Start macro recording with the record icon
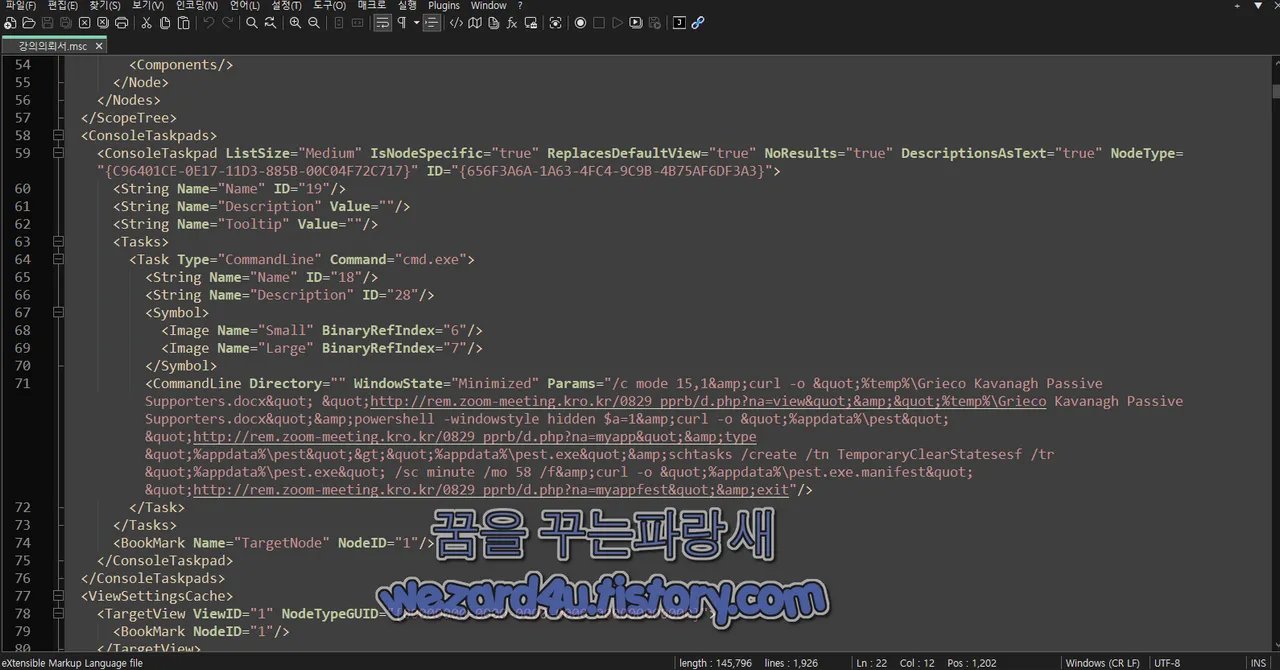1280x670 pixels. click(x=580, y=22)
